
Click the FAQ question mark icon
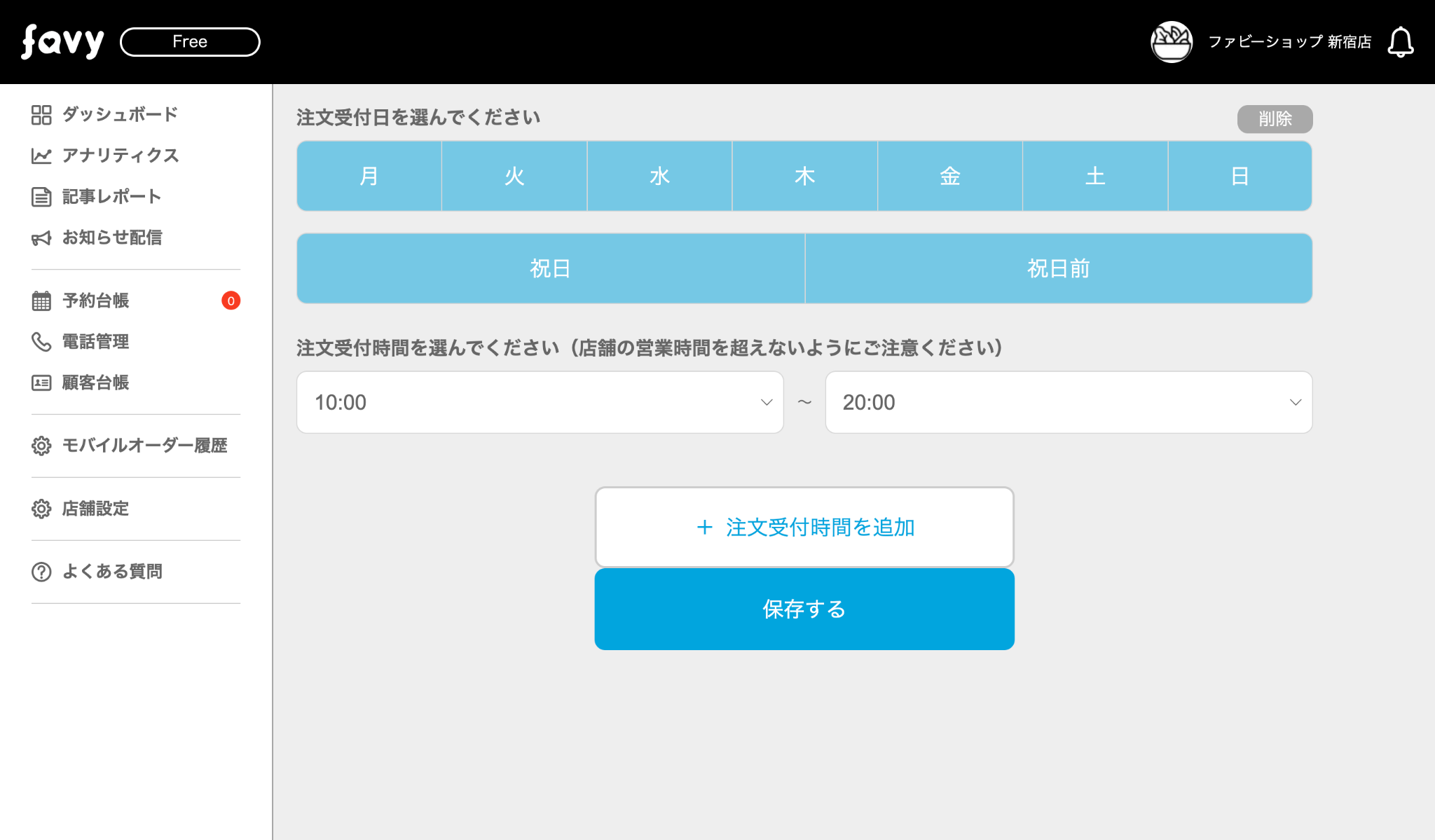tap(41, 572)
